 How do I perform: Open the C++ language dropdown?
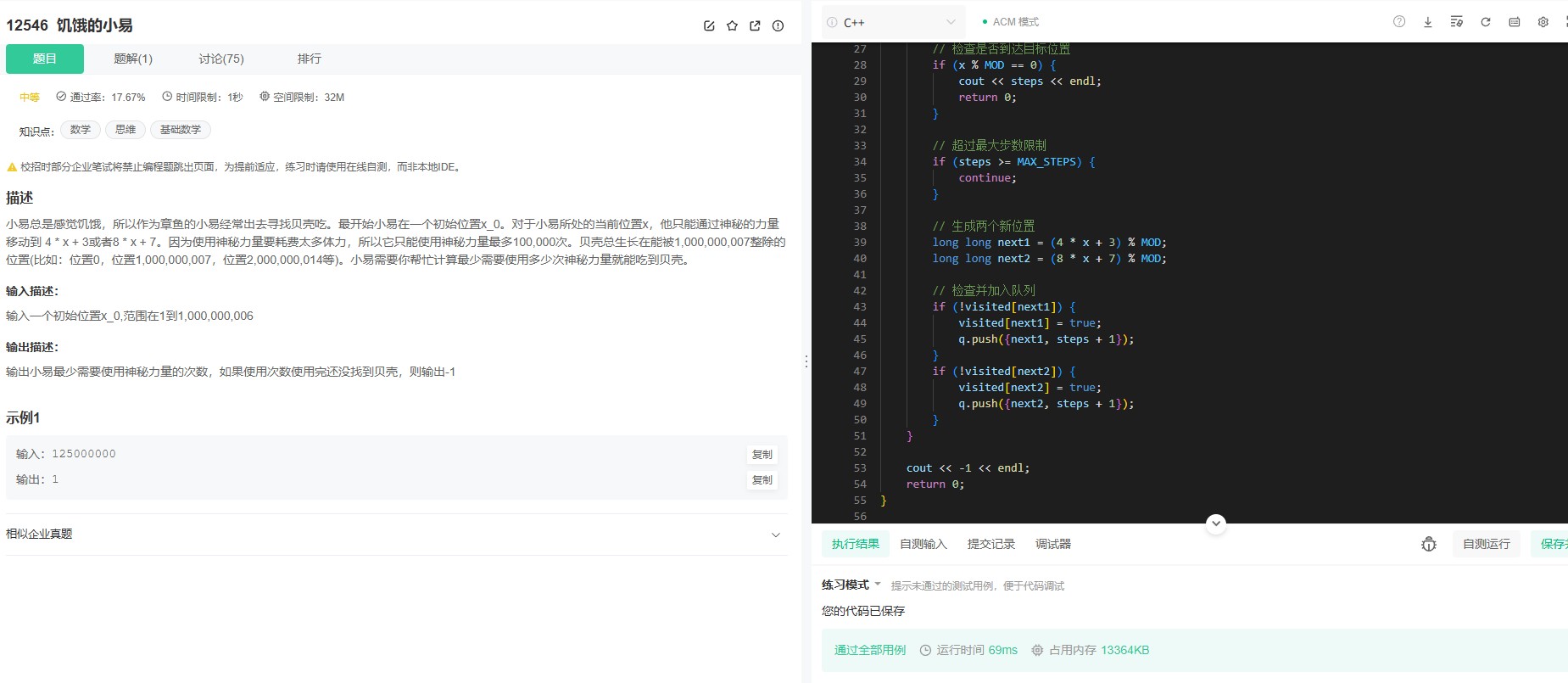pyautogui.click(x=892, y=22)
